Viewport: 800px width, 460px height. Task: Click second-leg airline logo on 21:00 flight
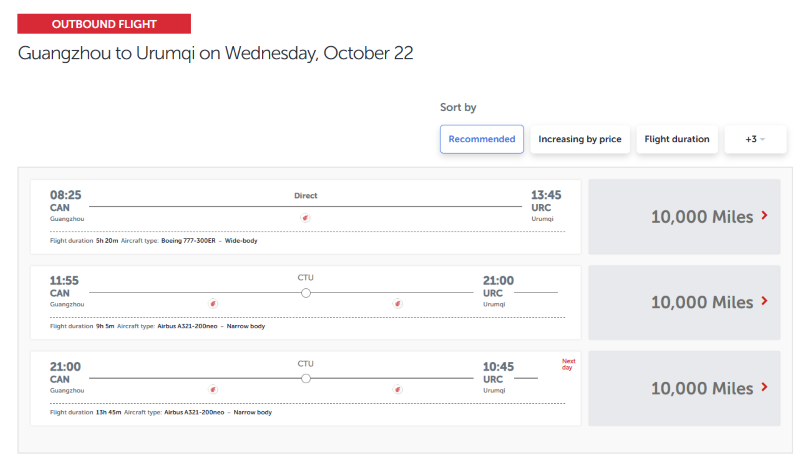click(x=397, y=390)
